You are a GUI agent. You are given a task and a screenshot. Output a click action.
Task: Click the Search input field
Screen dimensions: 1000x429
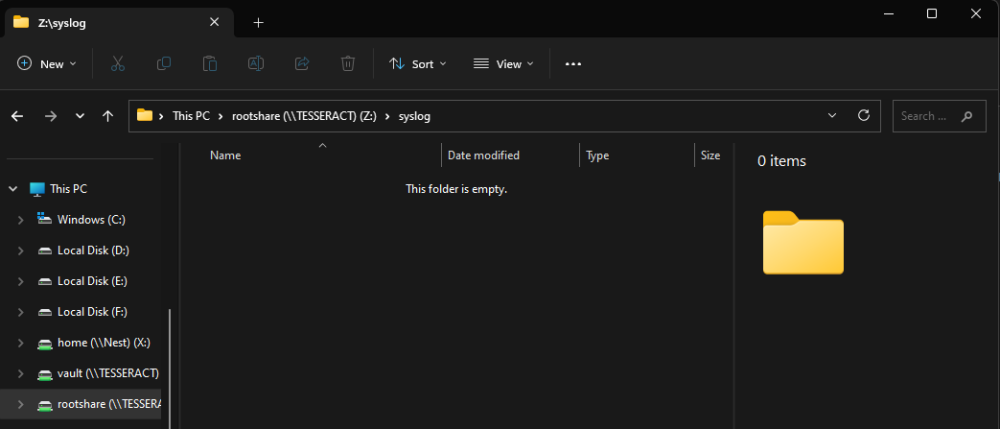[939, 116]
